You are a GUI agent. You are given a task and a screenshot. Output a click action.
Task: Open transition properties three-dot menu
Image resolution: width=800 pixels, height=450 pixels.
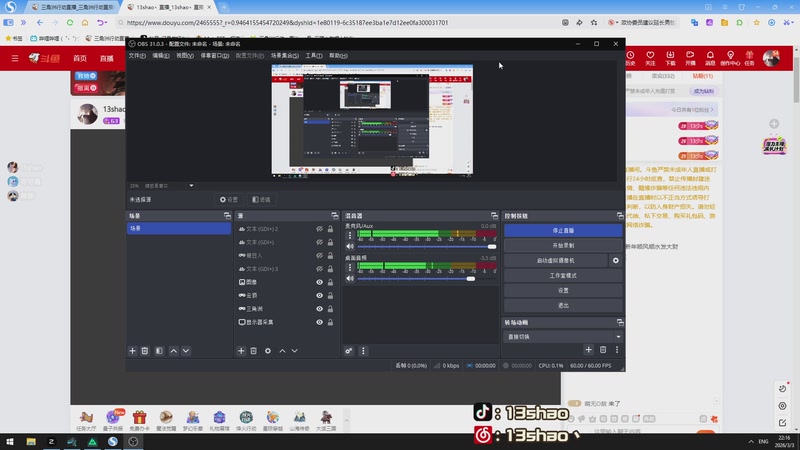click(617, 350)
